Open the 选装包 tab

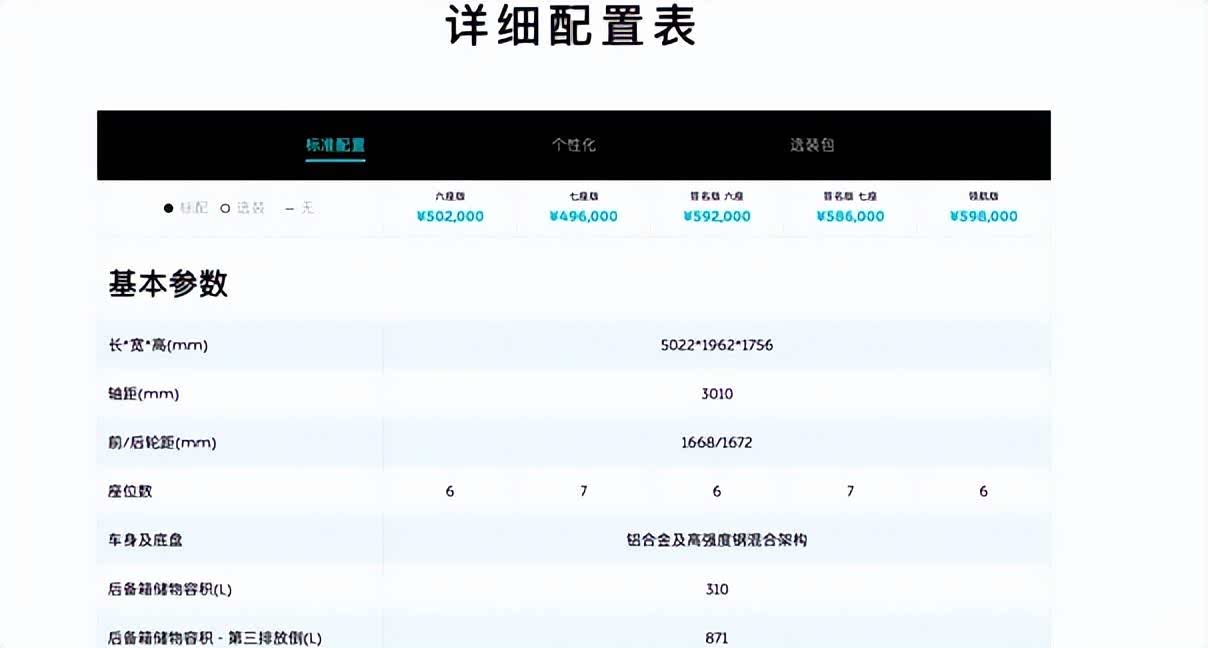click(811, 145)
